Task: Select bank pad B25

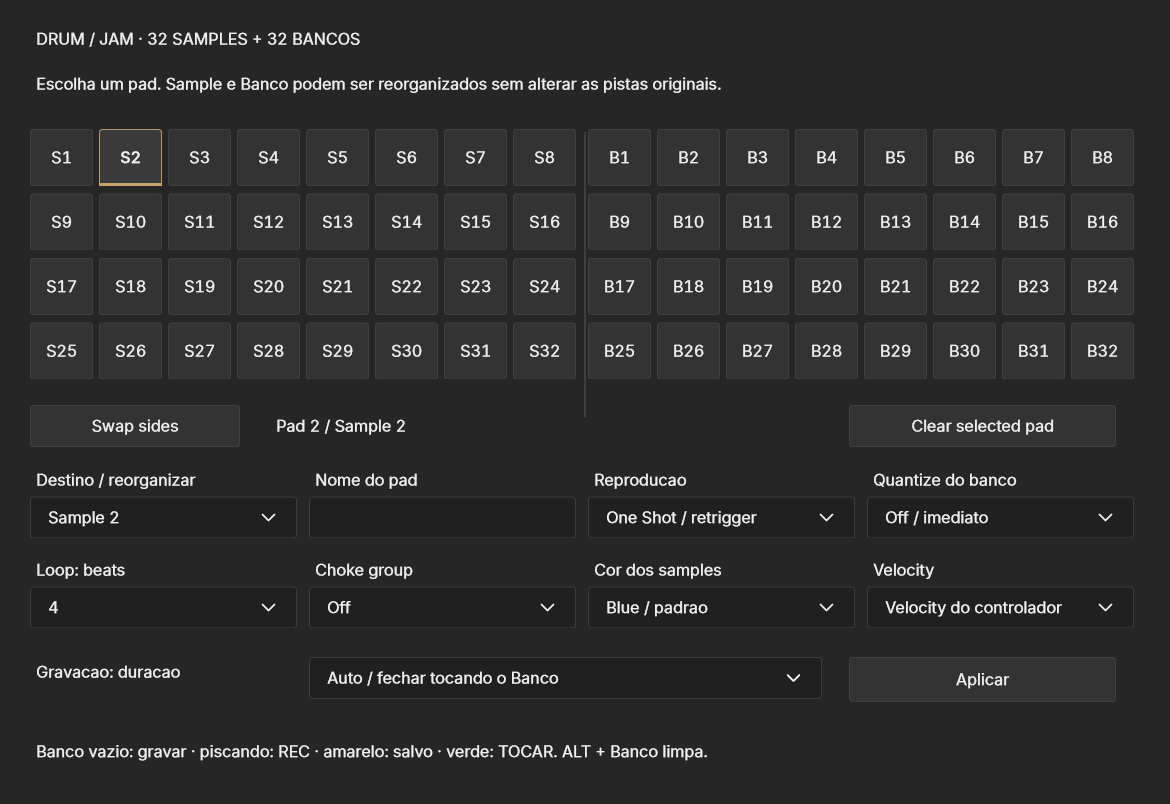Action: click(619, 351)
